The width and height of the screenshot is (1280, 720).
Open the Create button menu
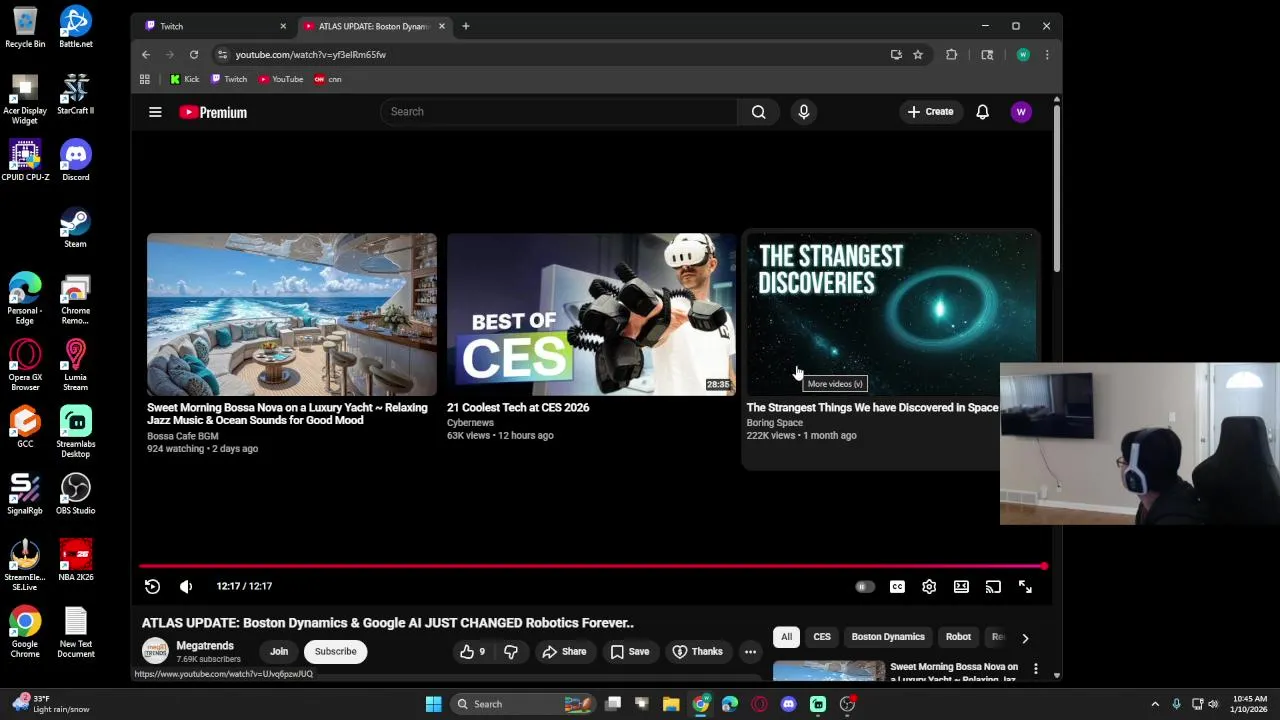coord(930,112)
